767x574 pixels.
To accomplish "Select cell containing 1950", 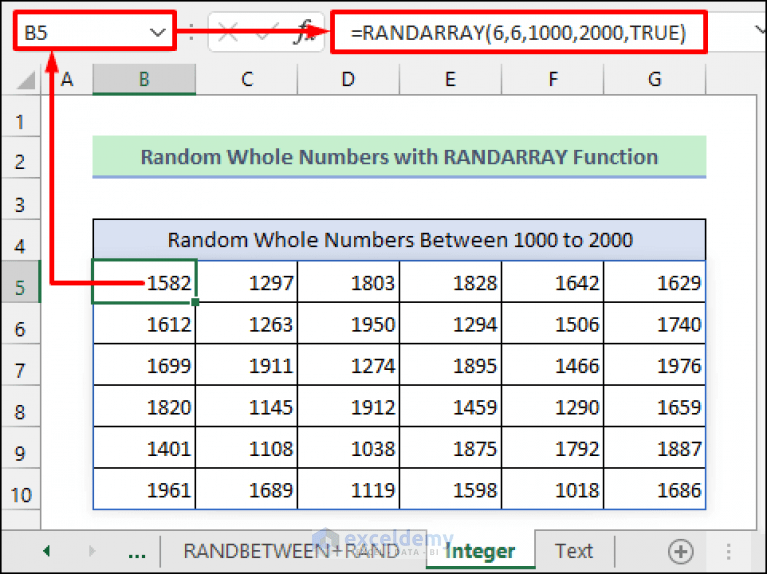I will (348, 323).
